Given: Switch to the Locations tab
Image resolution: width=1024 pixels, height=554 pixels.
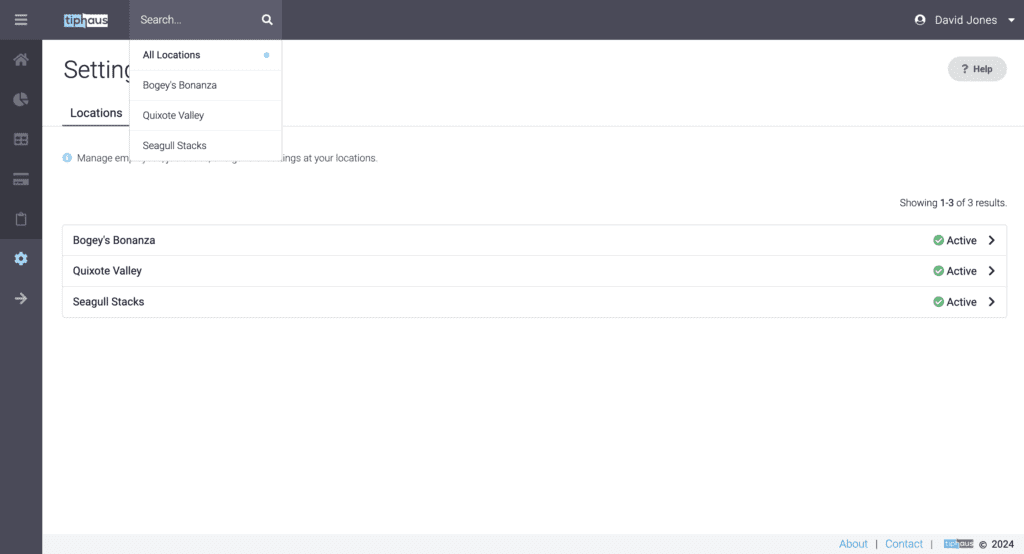Looking at the screenshot, I should click(x=96, y=113).
